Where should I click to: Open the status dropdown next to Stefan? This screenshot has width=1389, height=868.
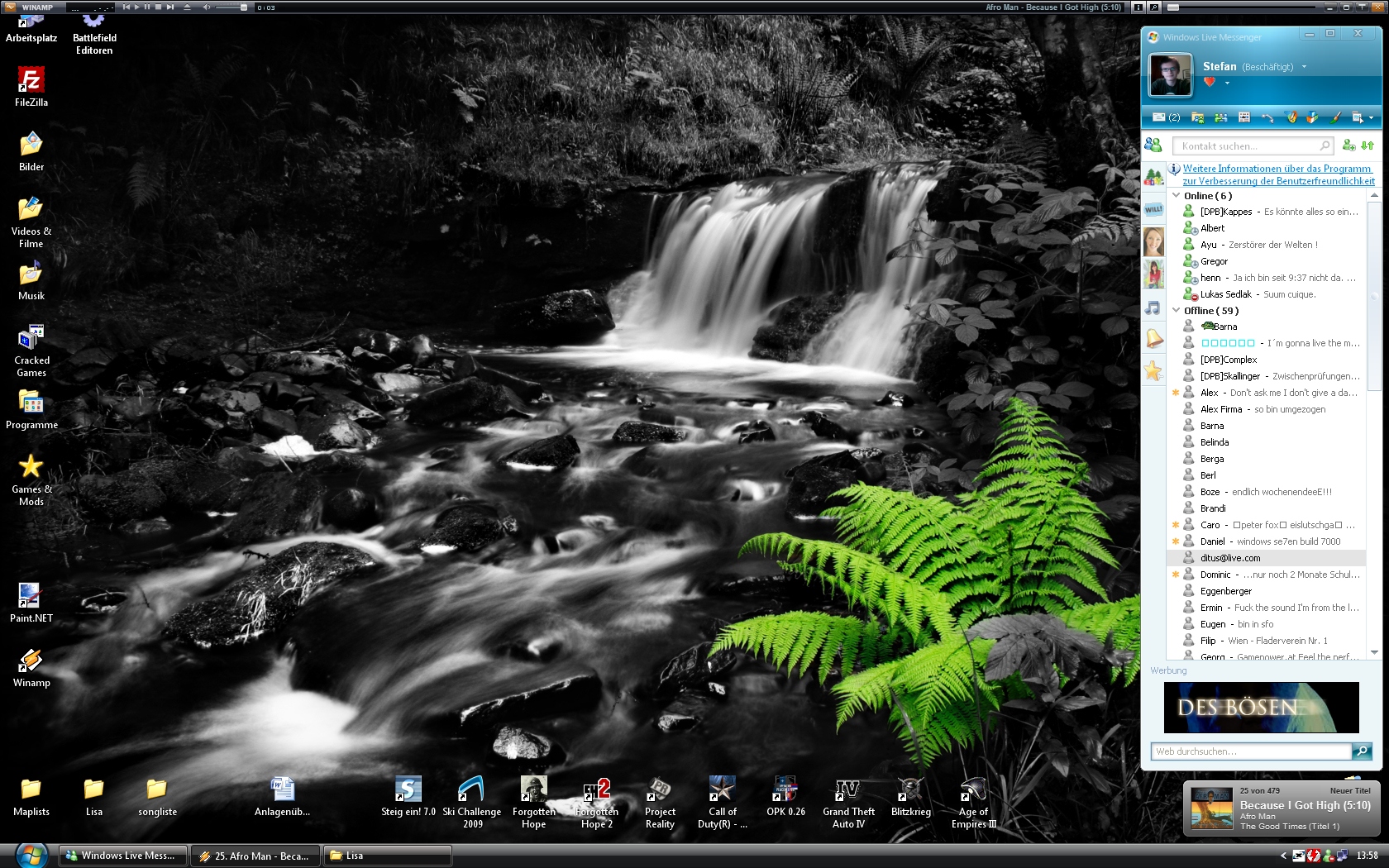pos(1304,67)
